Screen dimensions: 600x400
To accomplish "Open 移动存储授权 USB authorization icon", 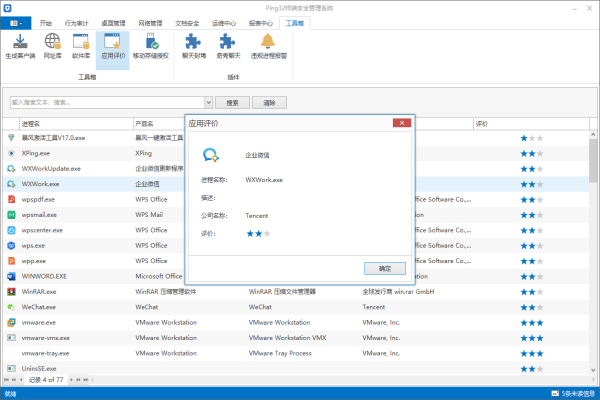I will (151, 41).
